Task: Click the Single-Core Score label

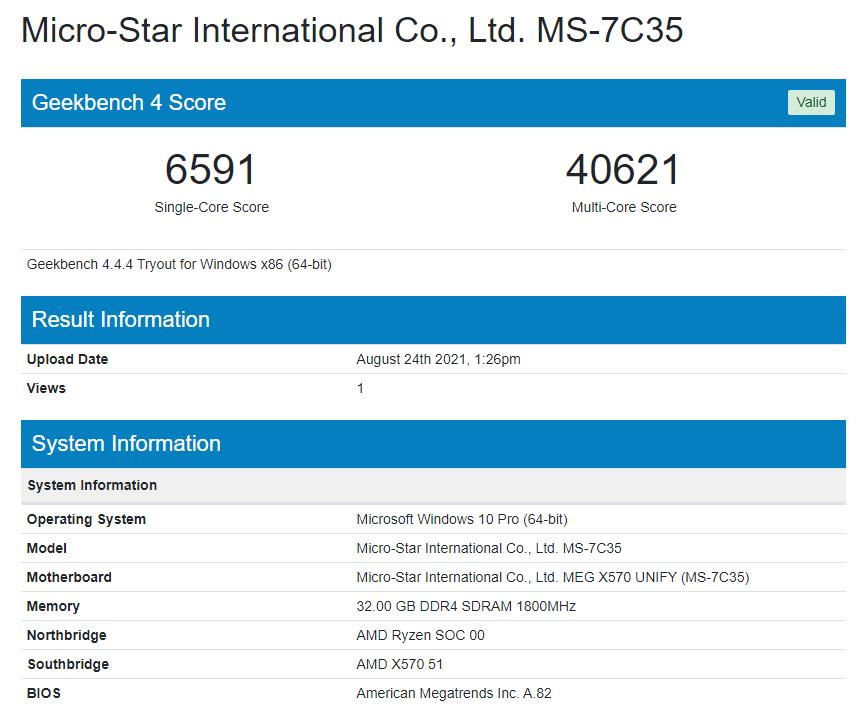Action: pos(211,207)
